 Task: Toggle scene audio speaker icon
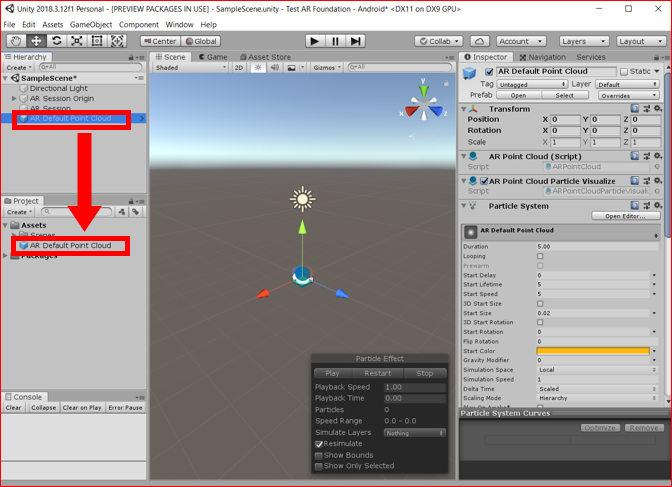tap(275, 67)
